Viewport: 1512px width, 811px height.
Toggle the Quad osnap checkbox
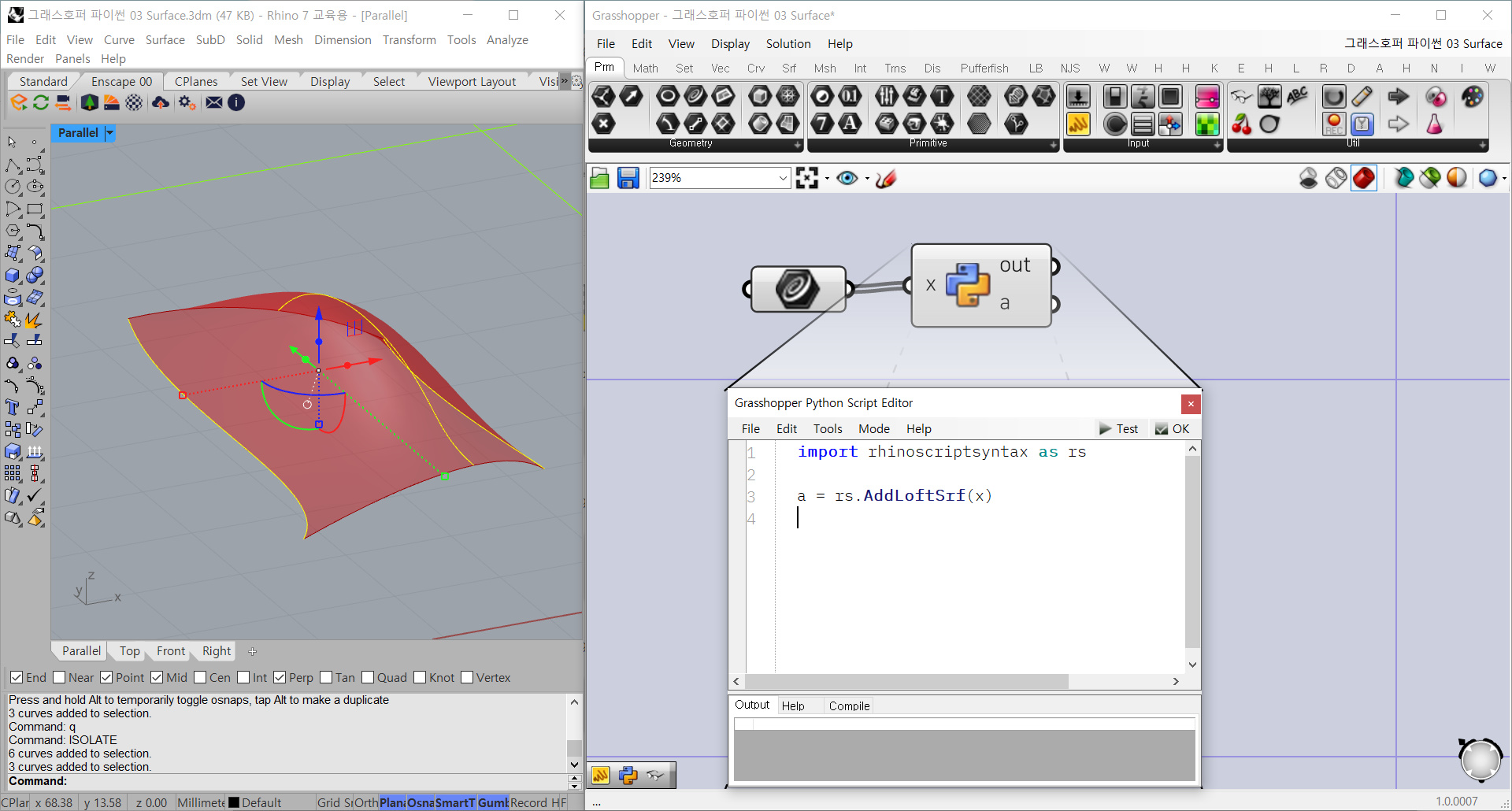pos(368,678)
